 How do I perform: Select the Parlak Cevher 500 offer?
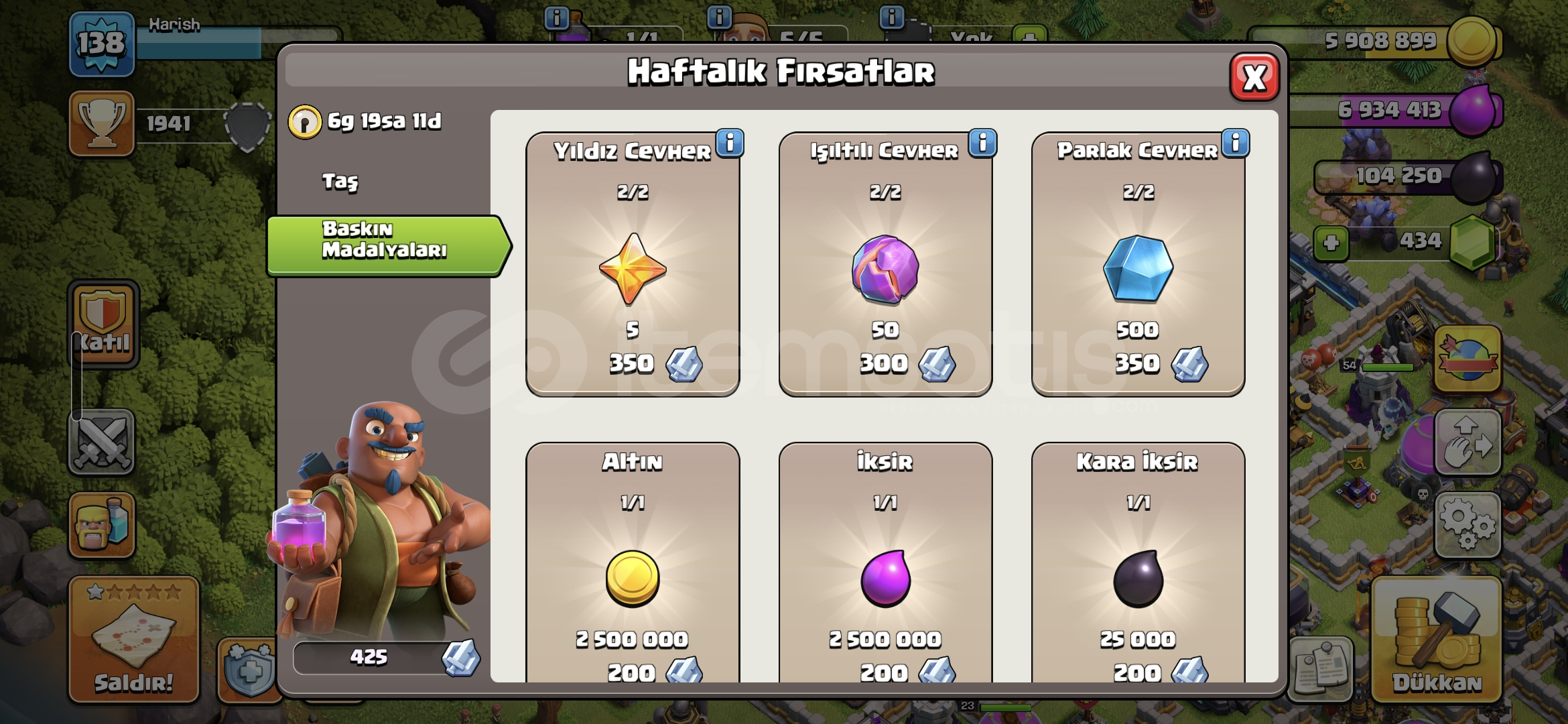(x=1138, y=264)
